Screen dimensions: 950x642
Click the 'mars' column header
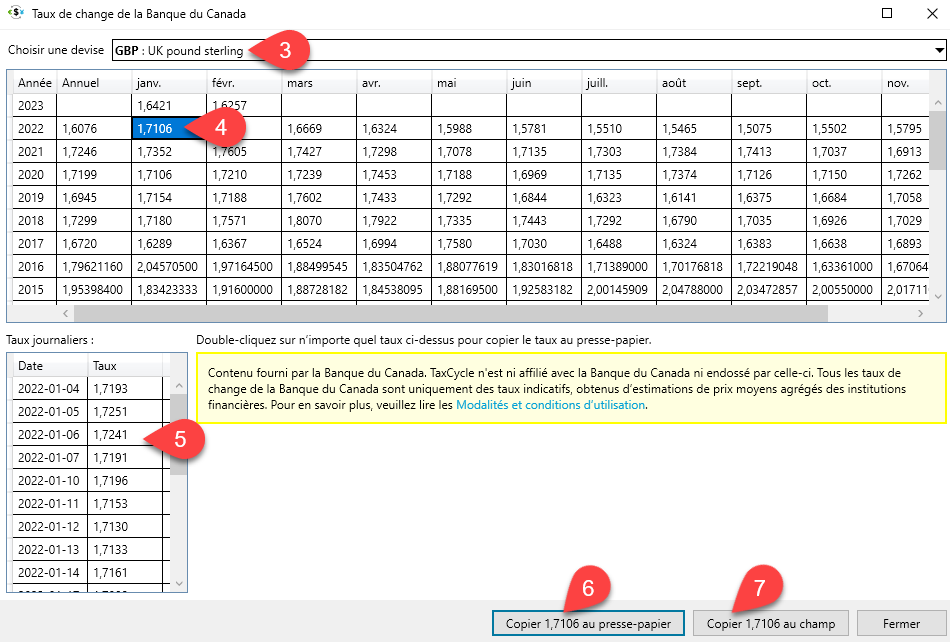tap(319, 83)
